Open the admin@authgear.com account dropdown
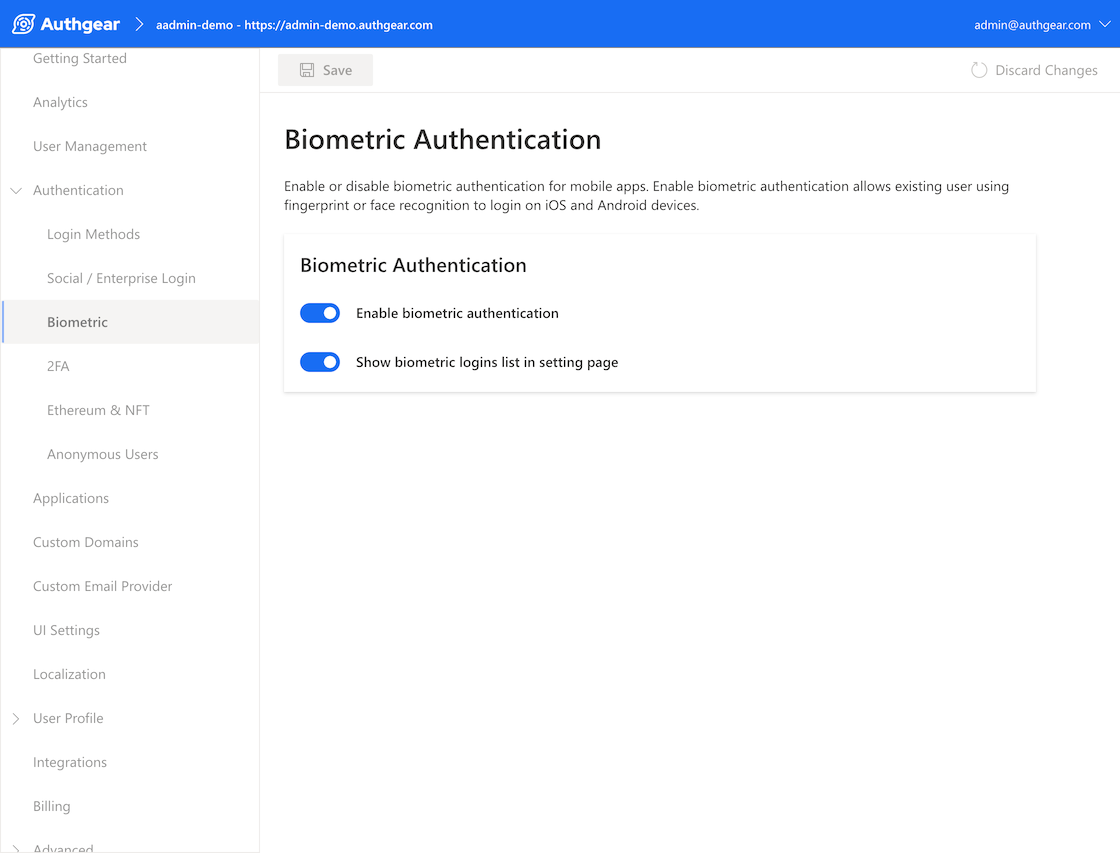 1041,25
